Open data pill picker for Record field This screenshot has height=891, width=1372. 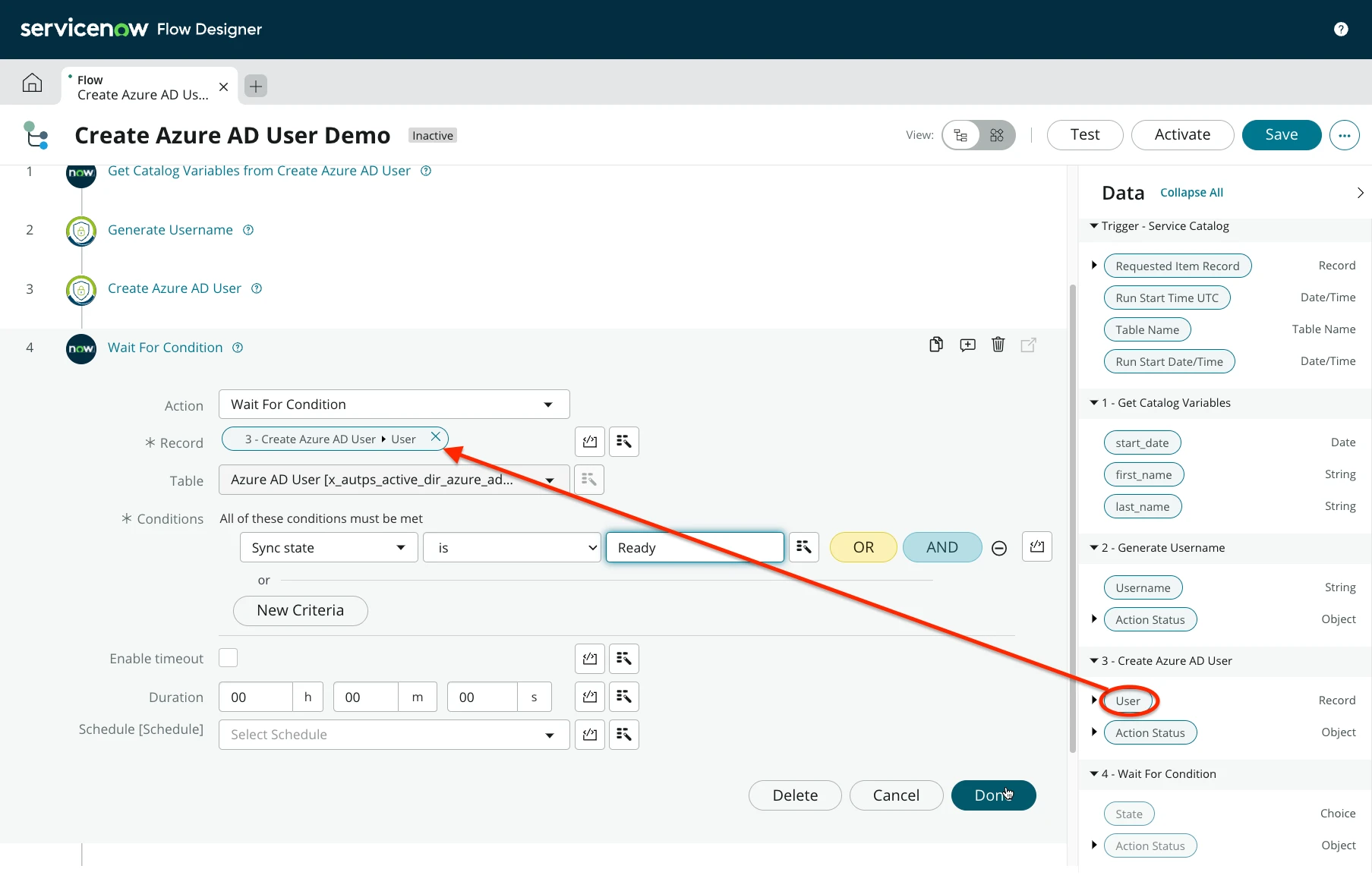click(623, 442)
